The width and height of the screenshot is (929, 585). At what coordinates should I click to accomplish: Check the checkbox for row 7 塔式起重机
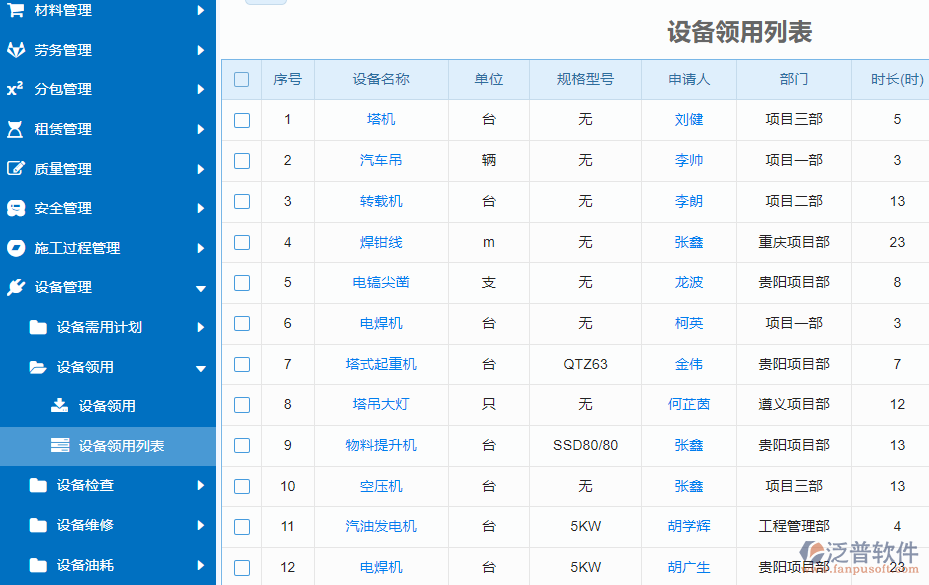pyautogui.click(x=241, y=365)
